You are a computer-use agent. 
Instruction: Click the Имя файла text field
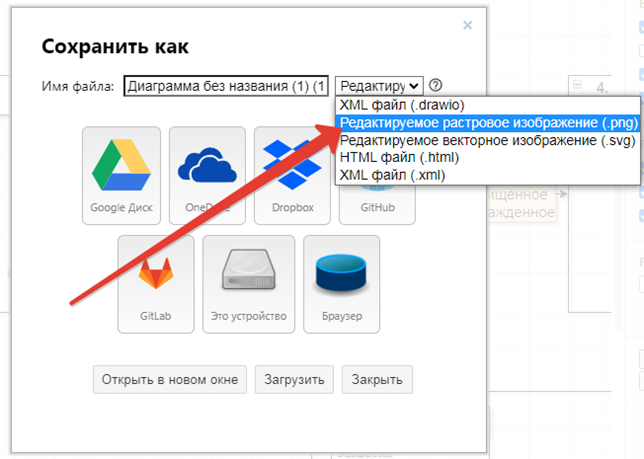click(226, 86)
